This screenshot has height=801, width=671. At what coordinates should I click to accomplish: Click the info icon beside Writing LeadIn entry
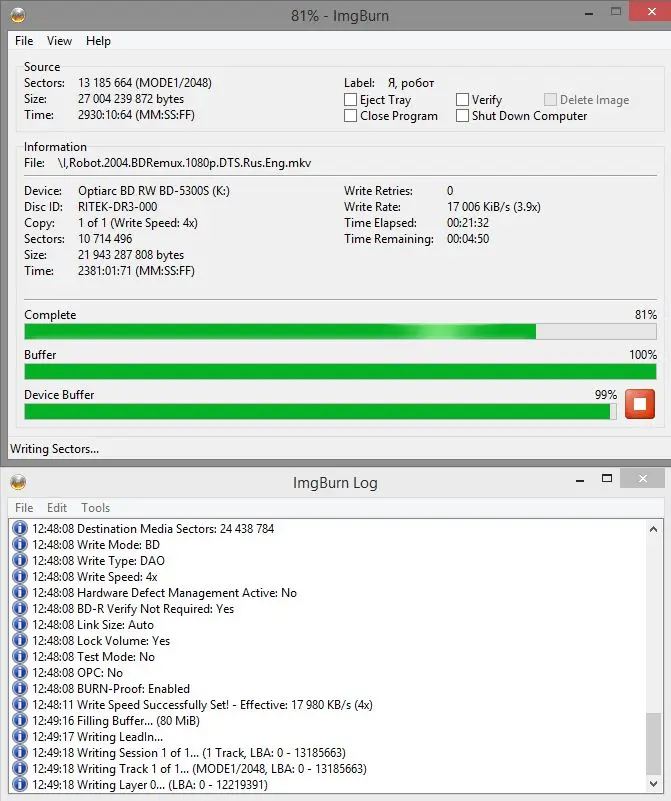point(19,737)
